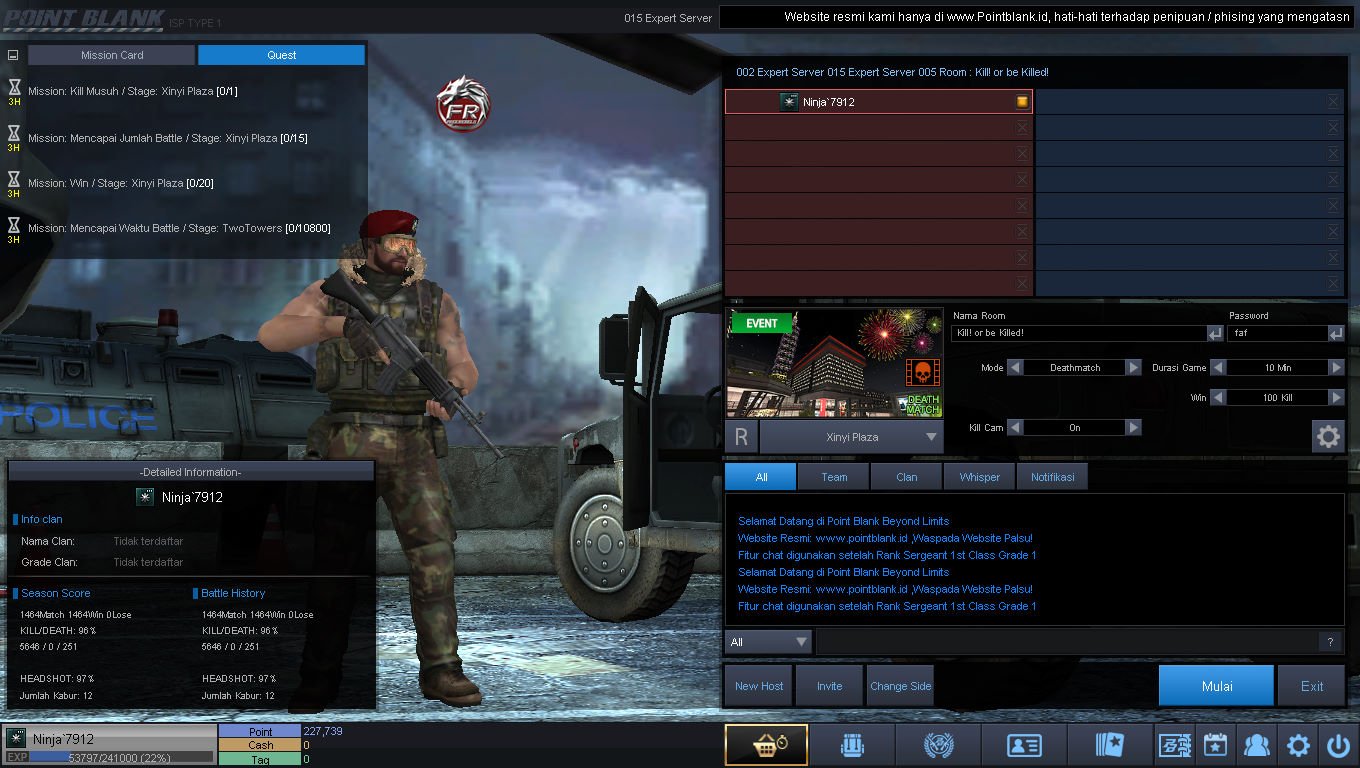Screen dimensions: 1360x768
Task: Click the Change Side button
Action: pyautogui.click(x=900, y=686)
